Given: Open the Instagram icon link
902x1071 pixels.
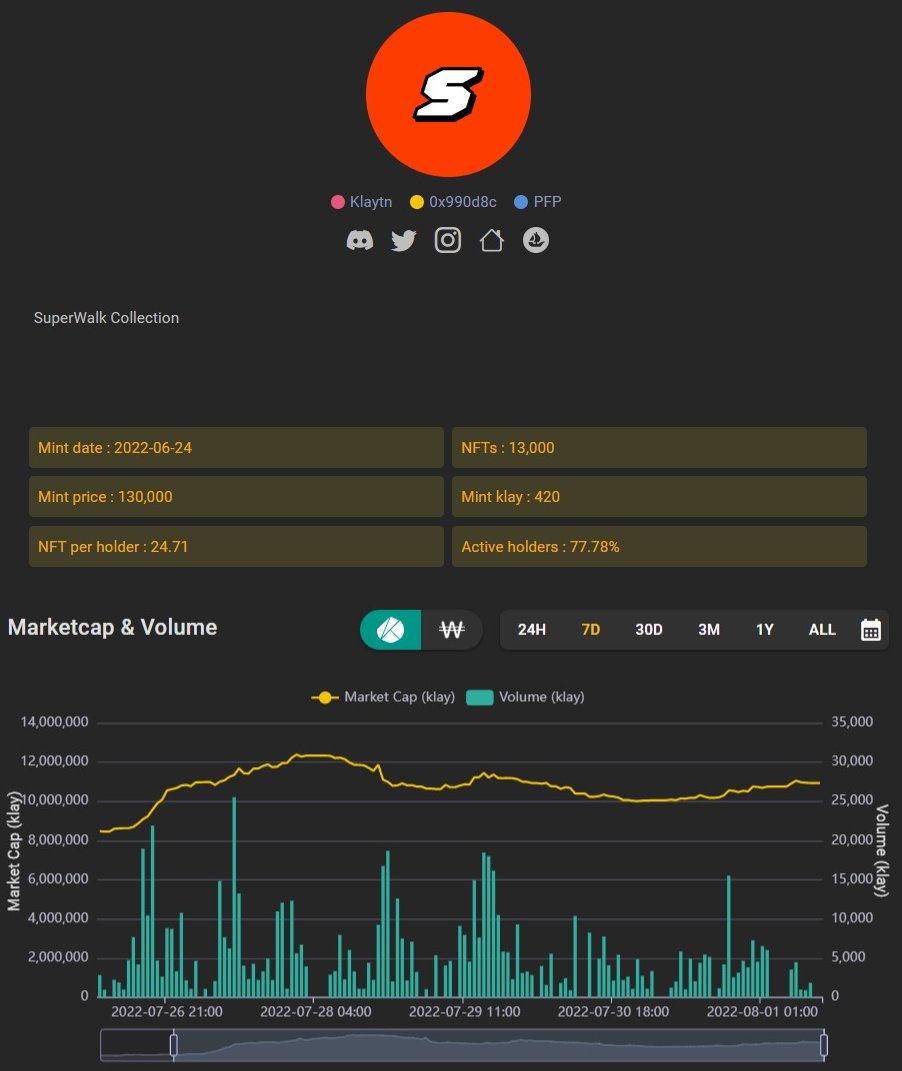Looking at the screenshot, I should click(x=448, y=240).
